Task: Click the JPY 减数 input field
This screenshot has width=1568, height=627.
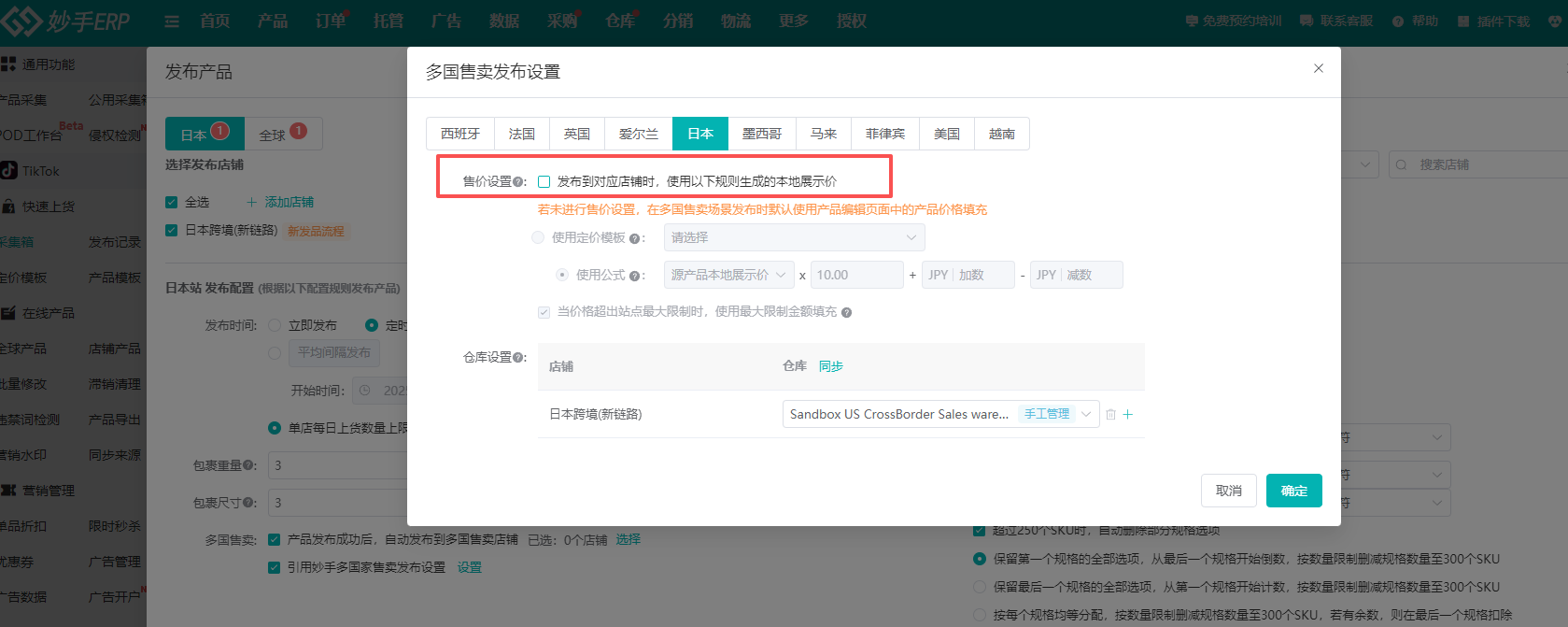Action: coord(1076,276)
